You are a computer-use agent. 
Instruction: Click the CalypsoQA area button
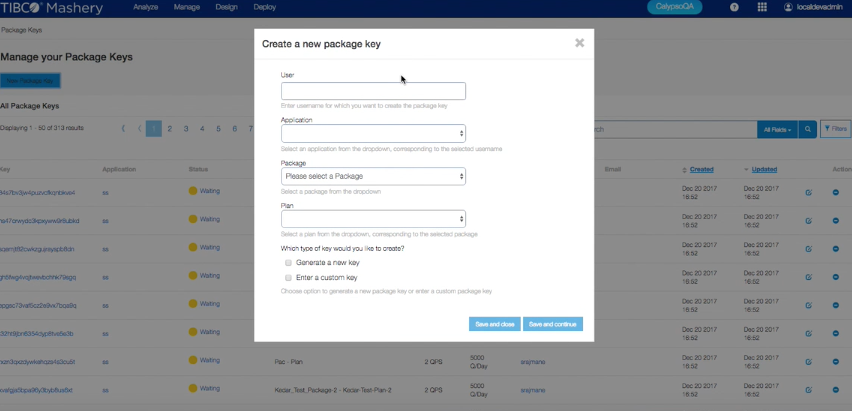pos(674,7)
